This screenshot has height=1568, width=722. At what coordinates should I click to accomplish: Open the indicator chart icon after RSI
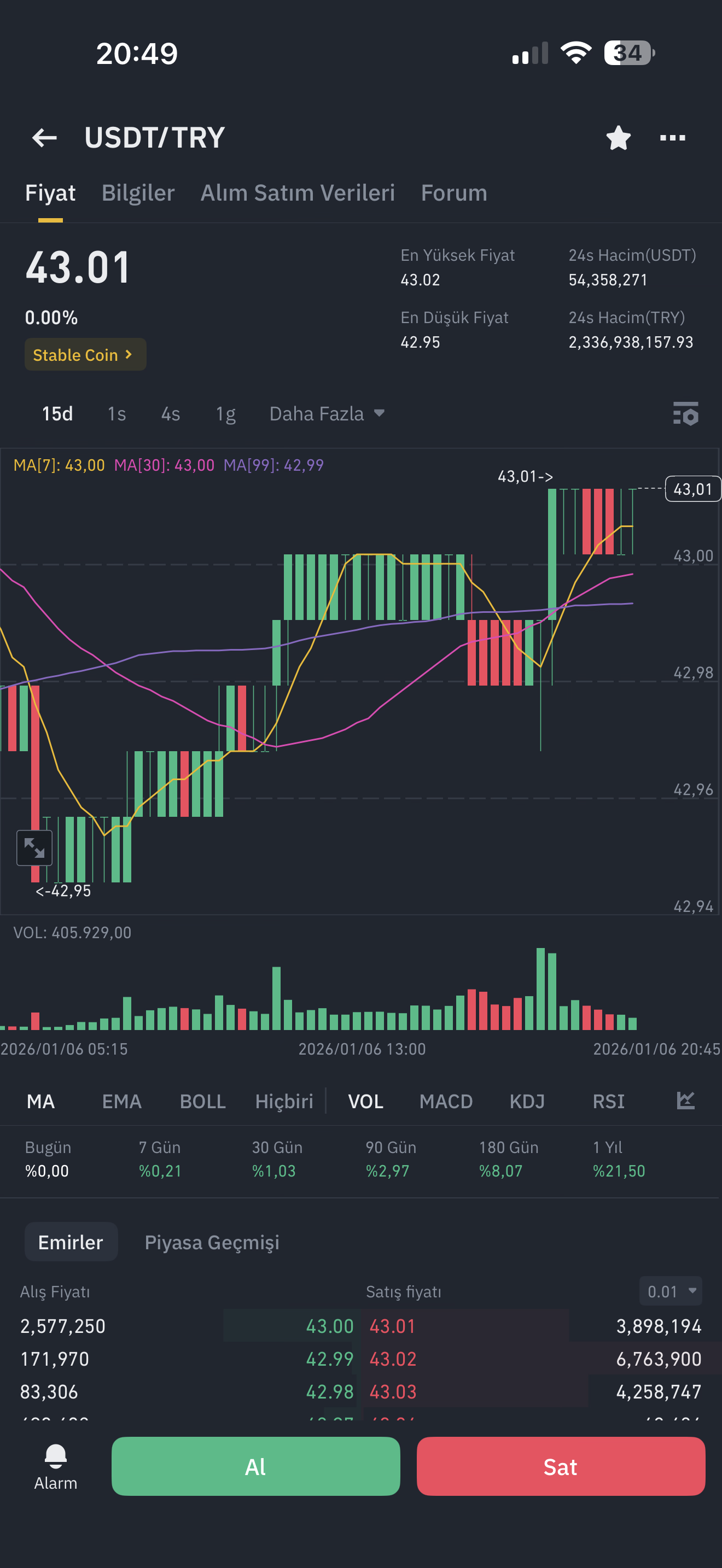tap(685, 1101)
